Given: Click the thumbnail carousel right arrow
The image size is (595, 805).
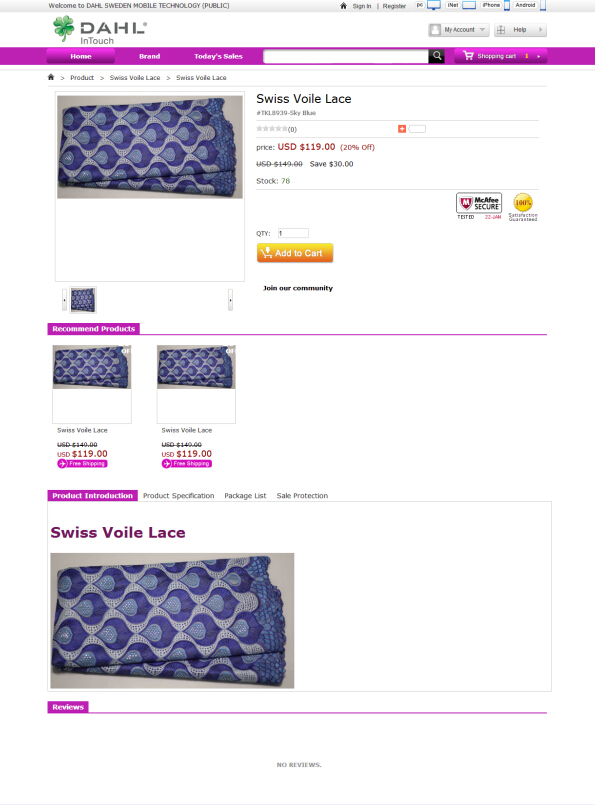Looking at the screenshot, I should [x=231, y=300].
